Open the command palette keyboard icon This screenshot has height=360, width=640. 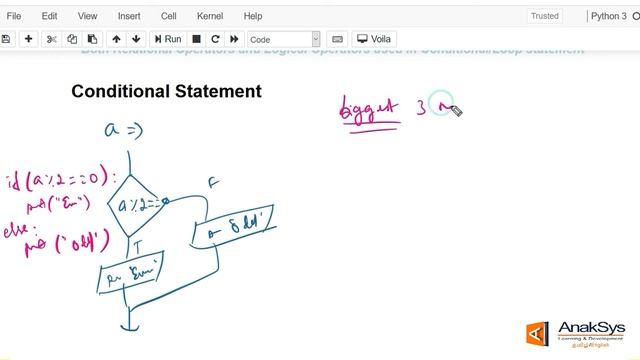click(337, 39)
